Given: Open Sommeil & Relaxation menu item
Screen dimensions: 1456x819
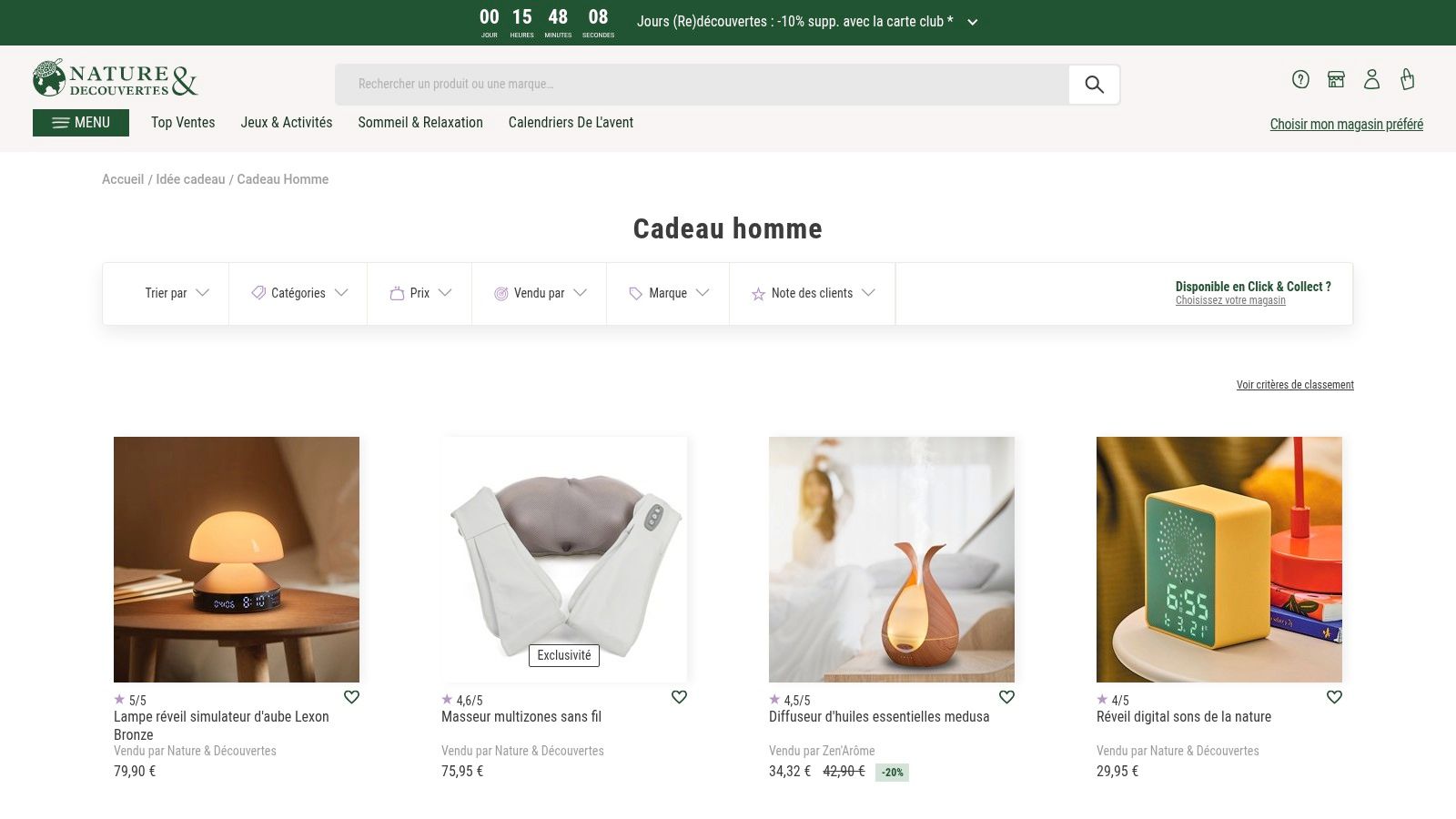Looking at the screenshot, I should (420, 123).
